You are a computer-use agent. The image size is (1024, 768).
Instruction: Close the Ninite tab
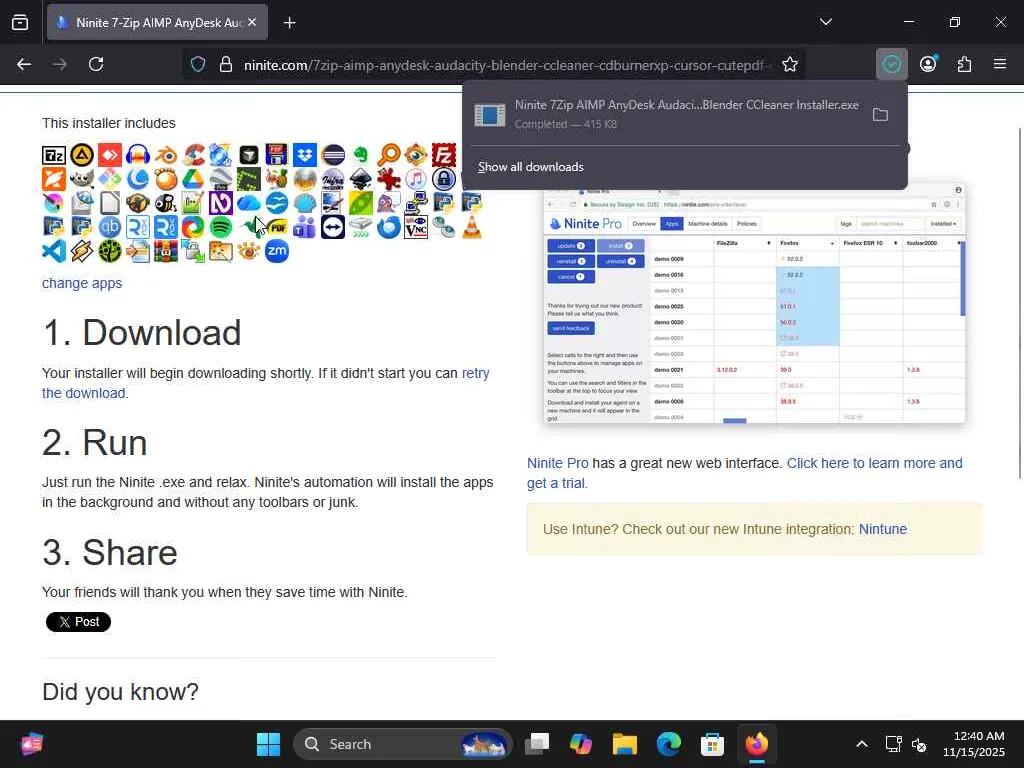click(253, 22)
